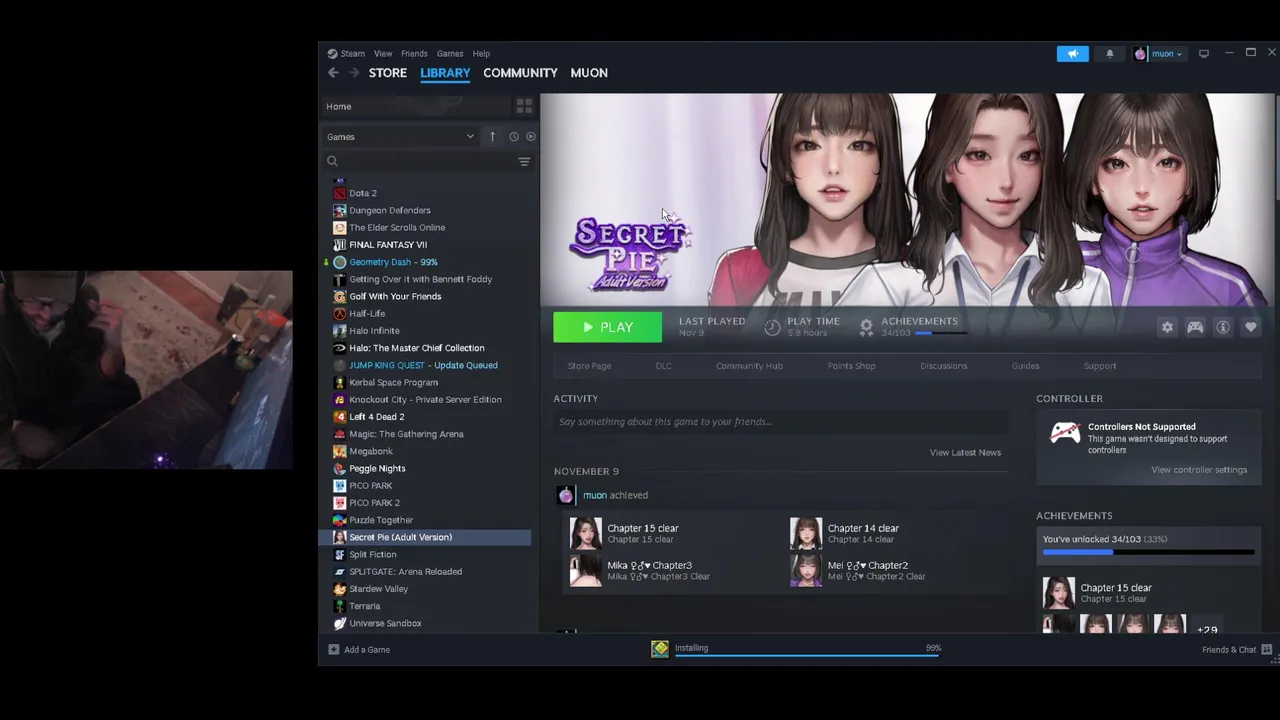Open the Store Page link
The height and width of the screenshot is (720, 1280).
pyautogui.click(x=589, y=366)
